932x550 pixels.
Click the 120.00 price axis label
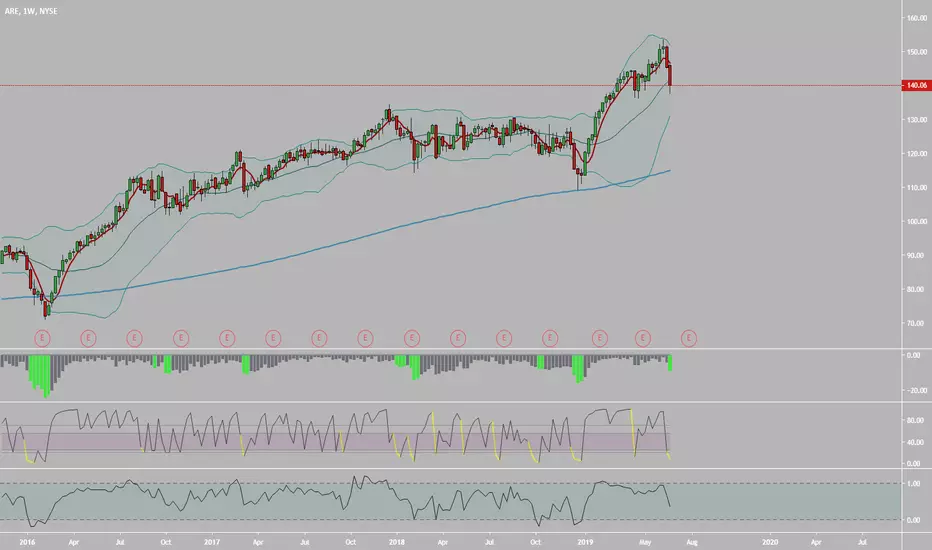[x=917, y=153]
